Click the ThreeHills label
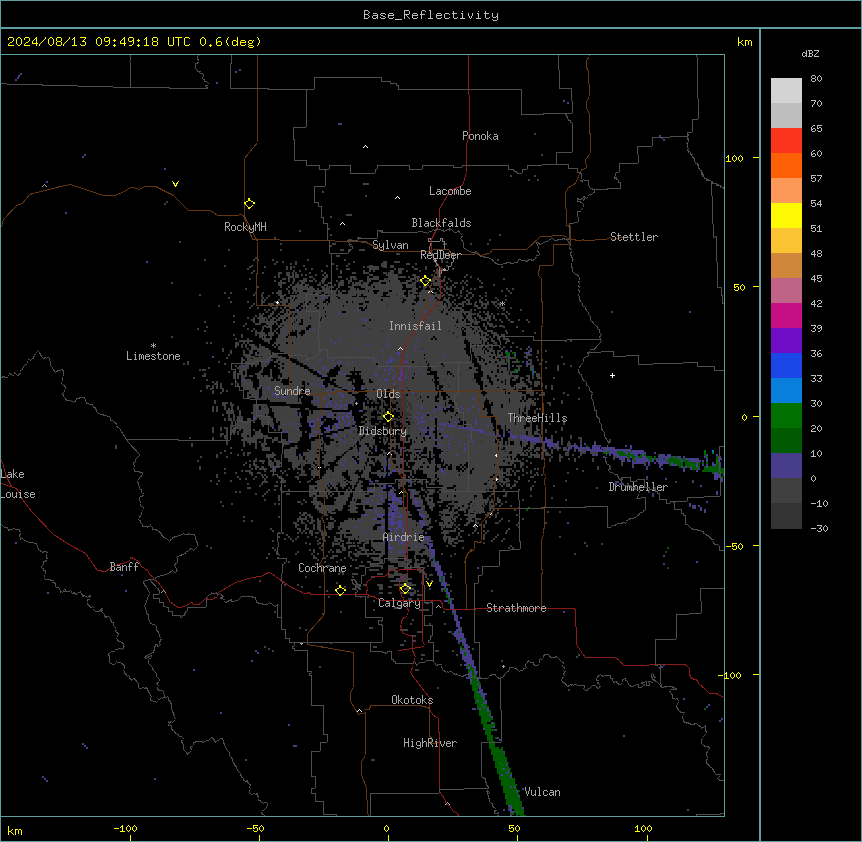Viewport: 862px width, 842px height. point(537,418)
